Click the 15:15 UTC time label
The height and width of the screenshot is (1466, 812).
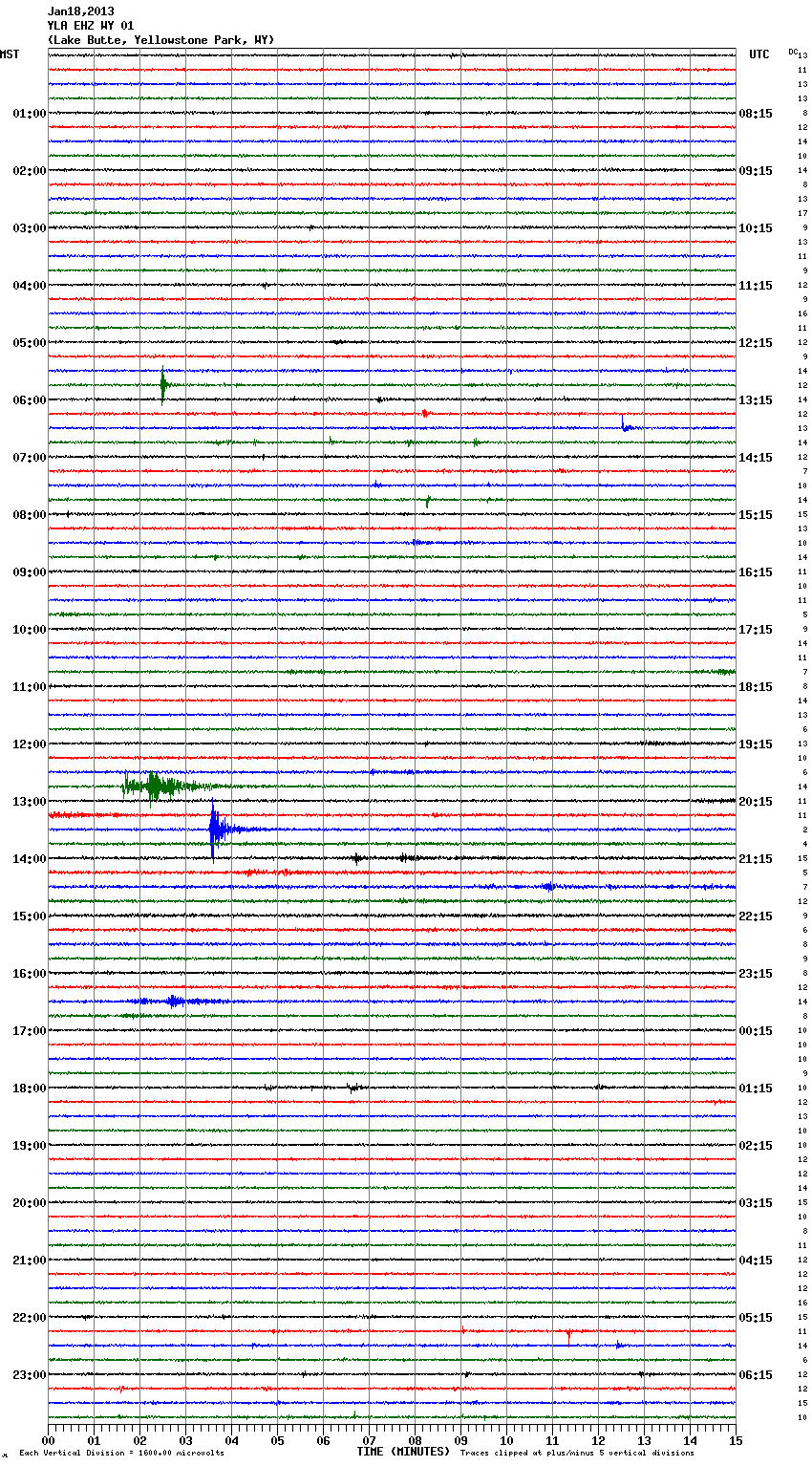coord(756,515)
